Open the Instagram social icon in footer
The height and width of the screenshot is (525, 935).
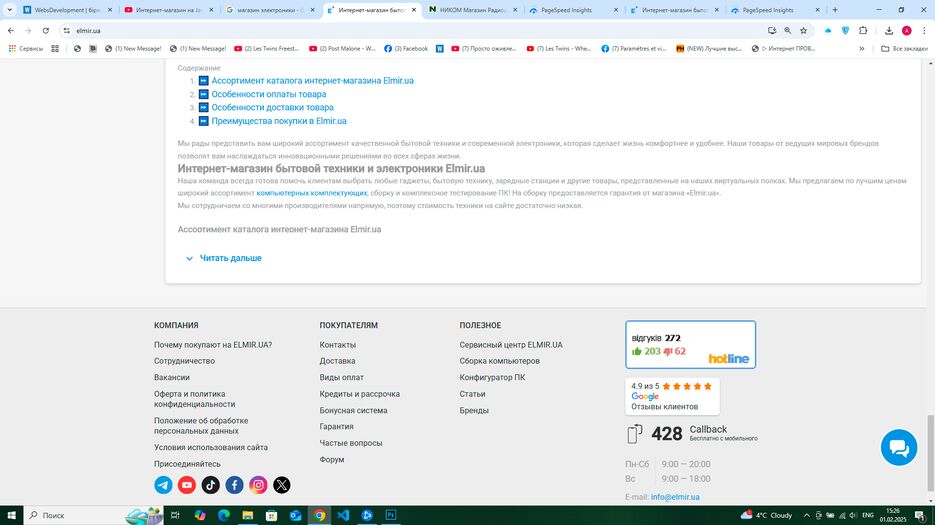point(258,485)
